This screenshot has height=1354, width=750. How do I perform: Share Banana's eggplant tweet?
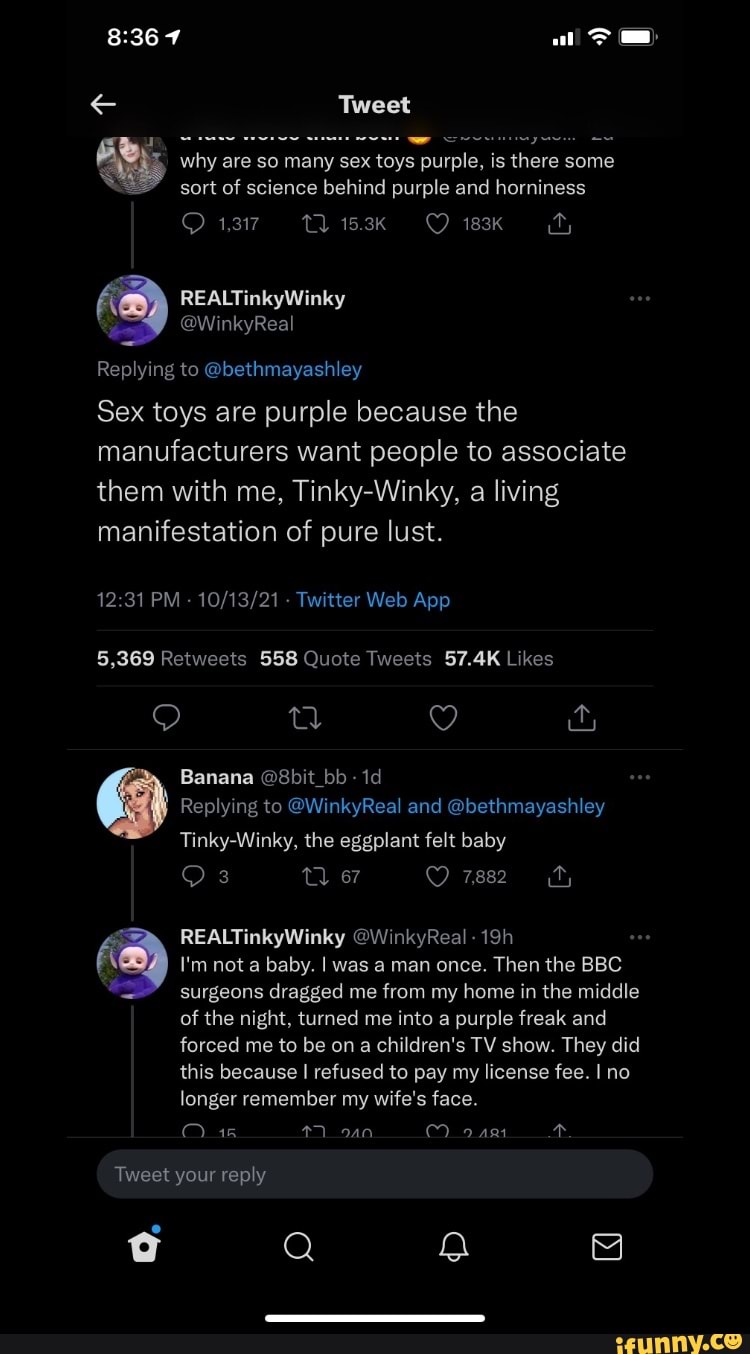click(x=560, y=877)
